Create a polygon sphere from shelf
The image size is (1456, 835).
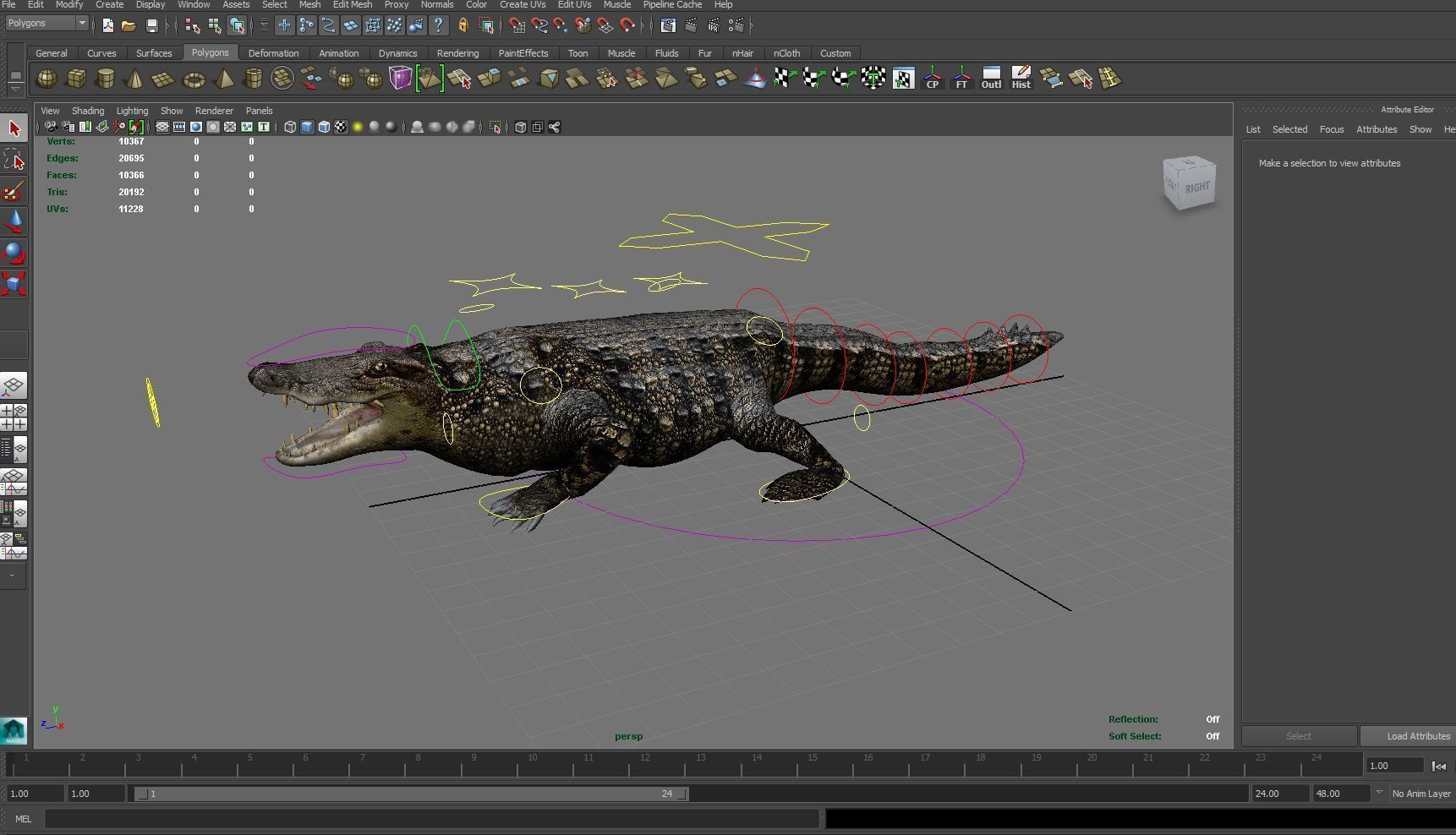(x=47, y=79)
